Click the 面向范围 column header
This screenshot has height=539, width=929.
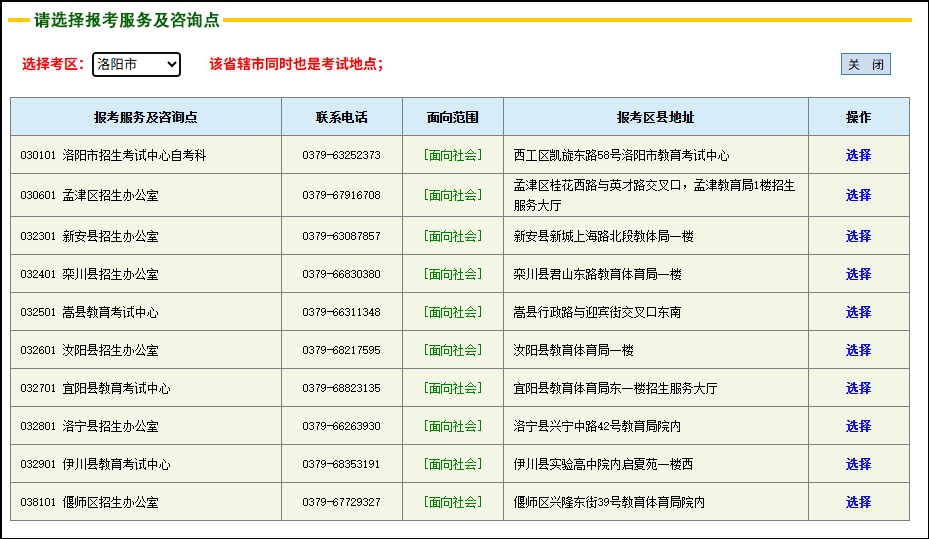click(x=452, y=117)
